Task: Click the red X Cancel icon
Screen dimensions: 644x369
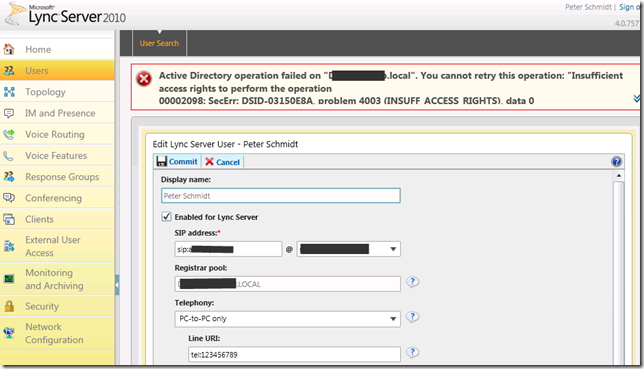Action: [x=209, y=161]
